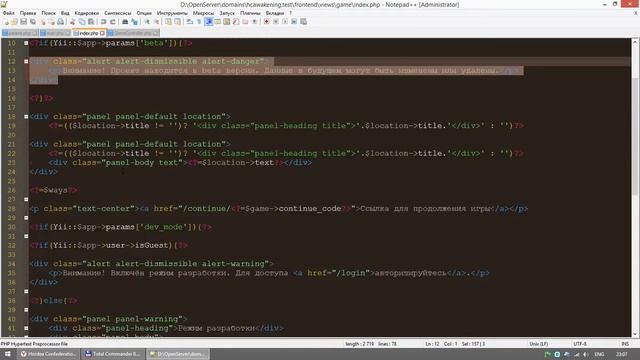This screenshot has height=360, width=640.
Task: Toggle synchronized vertical scrolling icon
Action: 168,22
